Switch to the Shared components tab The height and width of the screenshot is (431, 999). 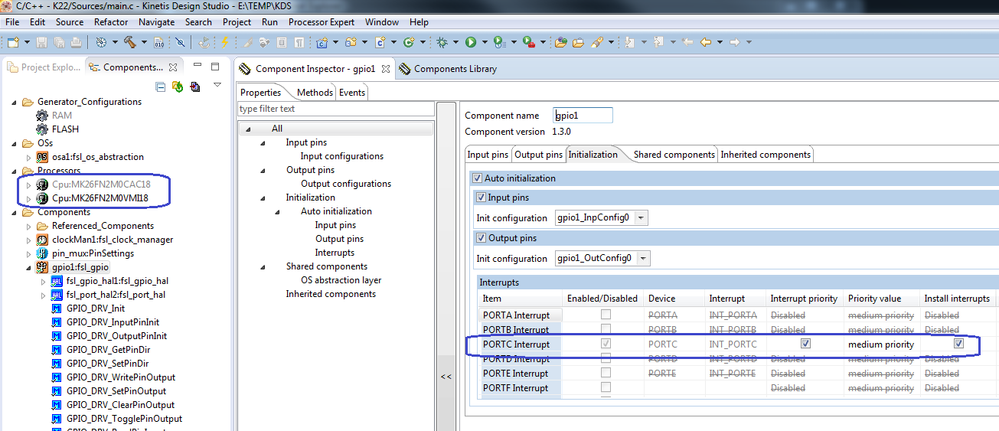point(675,154)
